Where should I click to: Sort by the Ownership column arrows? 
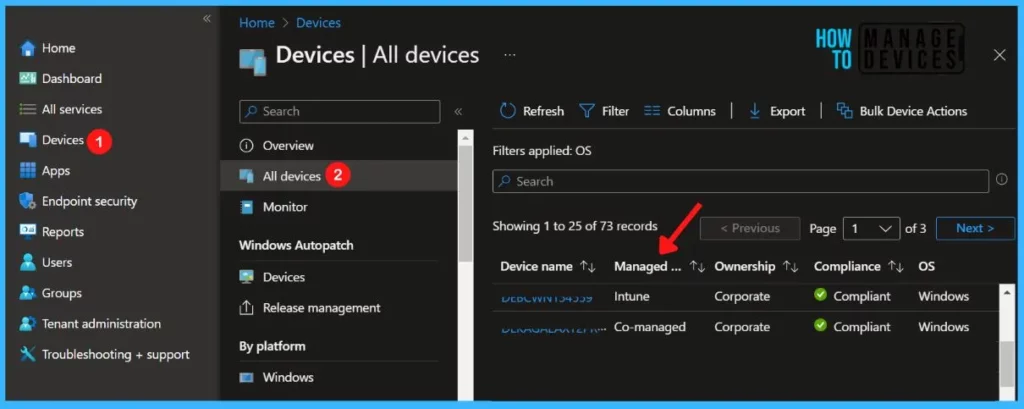tap(791, 267)
